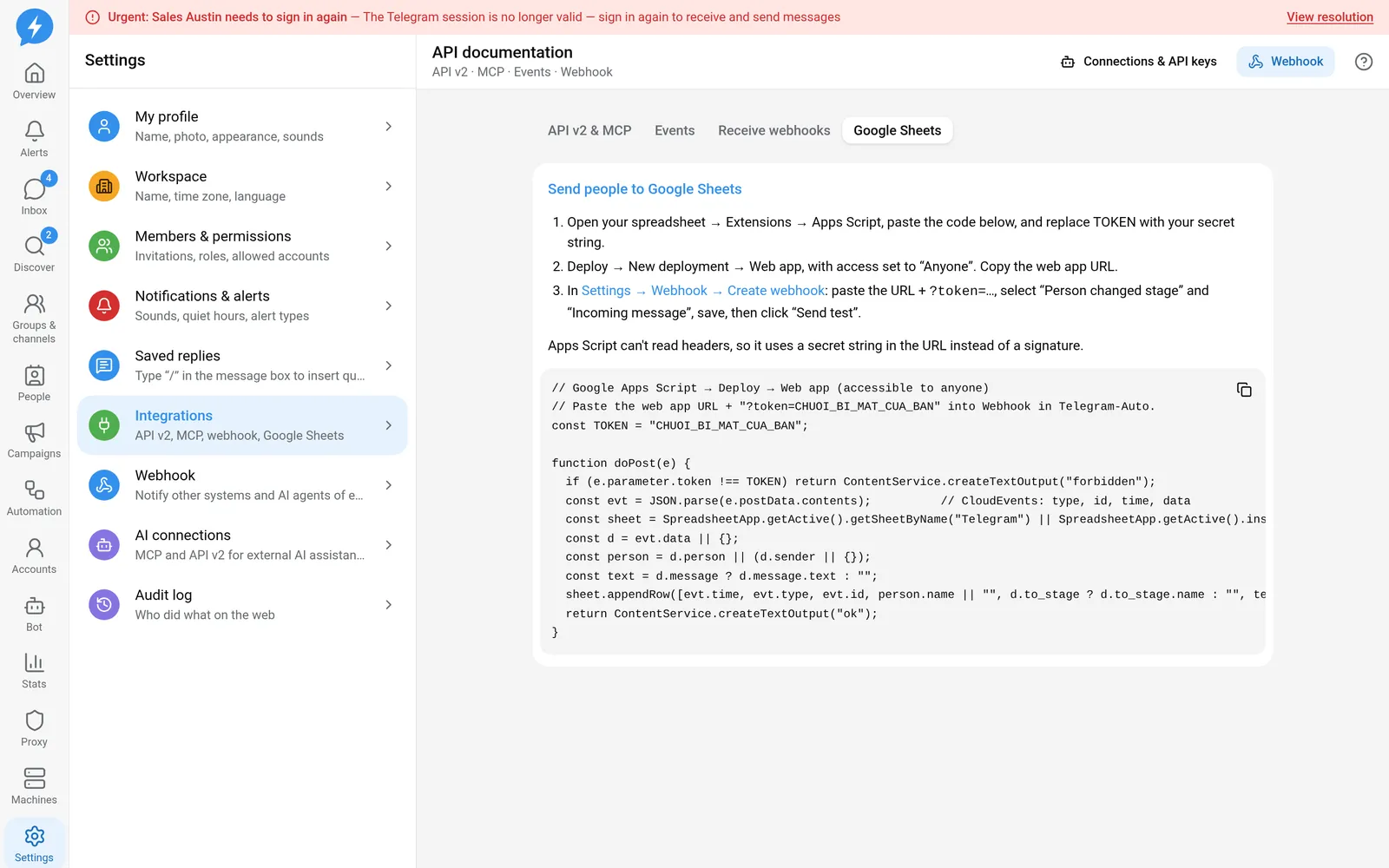Select the Google Sheets tab

(x=897, y=131)
